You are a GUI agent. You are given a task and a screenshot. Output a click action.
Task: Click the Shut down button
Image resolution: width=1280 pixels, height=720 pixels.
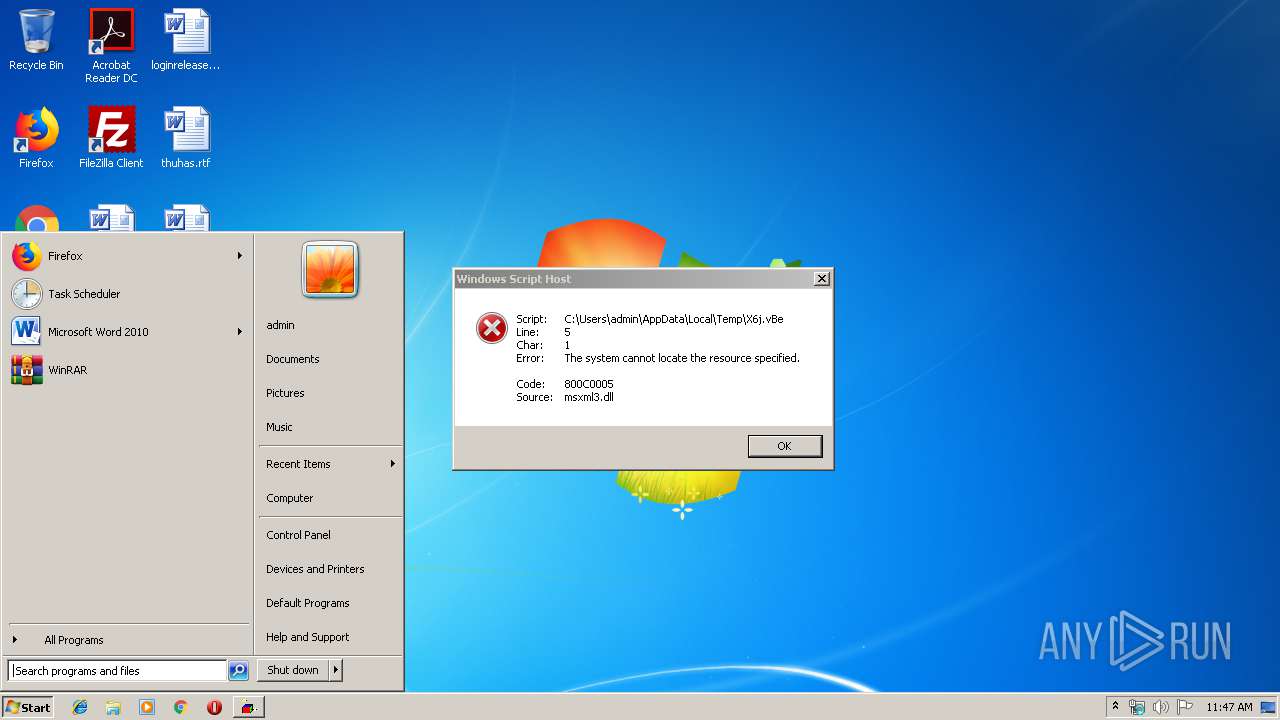click(293, 670)
